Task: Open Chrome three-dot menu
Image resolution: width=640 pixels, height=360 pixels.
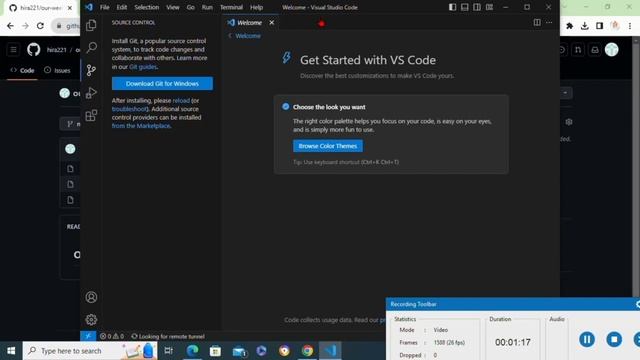Action: tap(630, 26)
